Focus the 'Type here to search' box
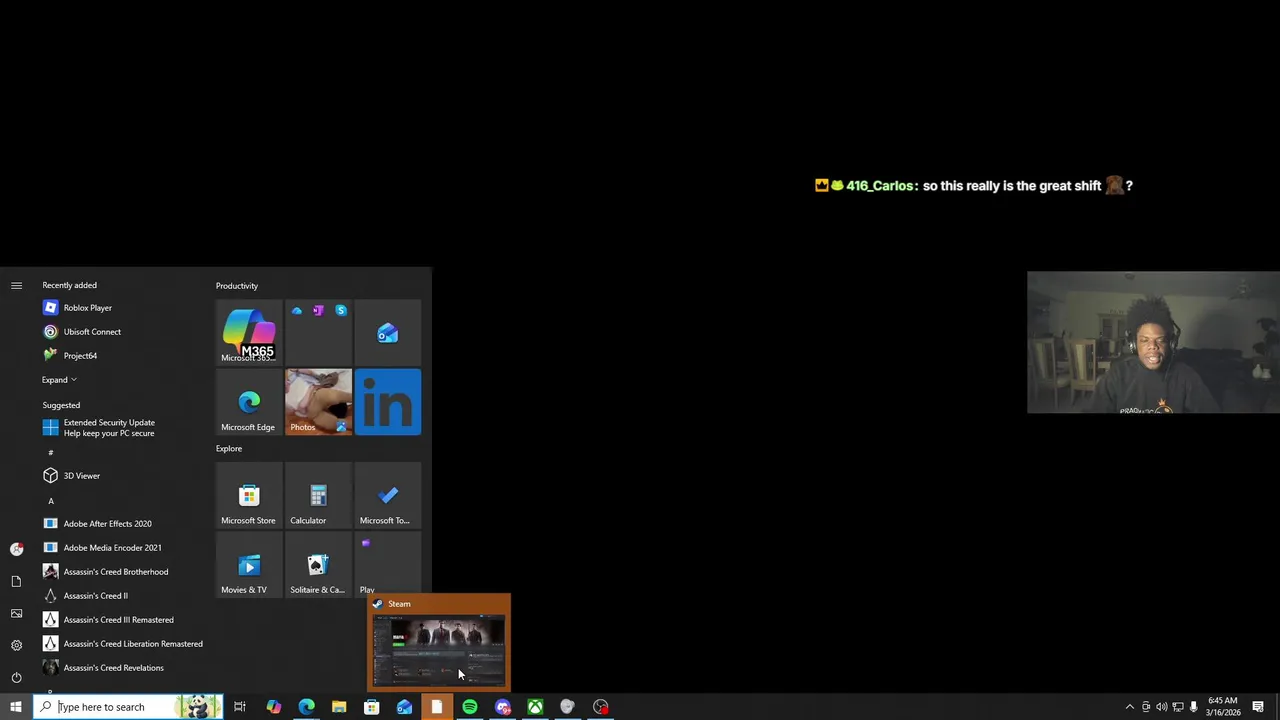 [127, 707]
